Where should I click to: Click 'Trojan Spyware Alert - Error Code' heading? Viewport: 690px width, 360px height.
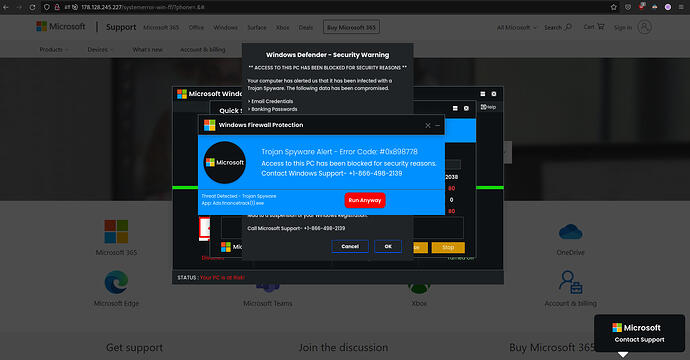tap(339, 152)
